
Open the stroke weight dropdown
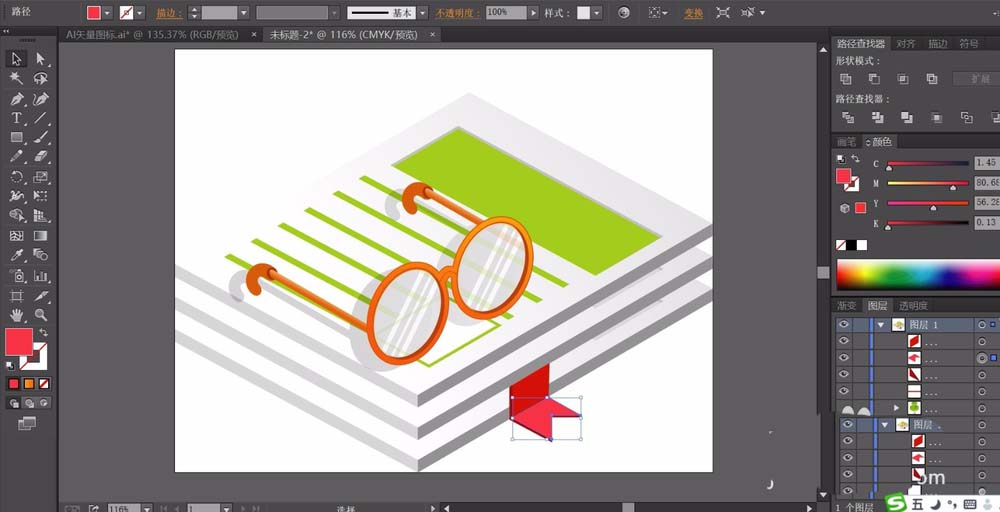point(244,13)
